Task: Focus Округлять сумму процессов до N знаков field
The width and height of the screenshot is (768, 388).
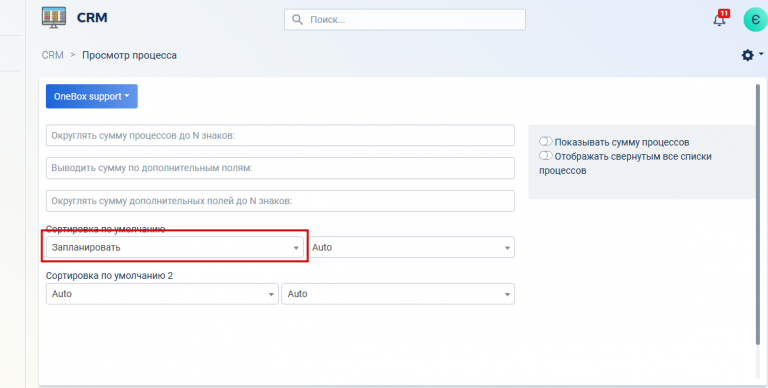Action: tap(280, 135)
